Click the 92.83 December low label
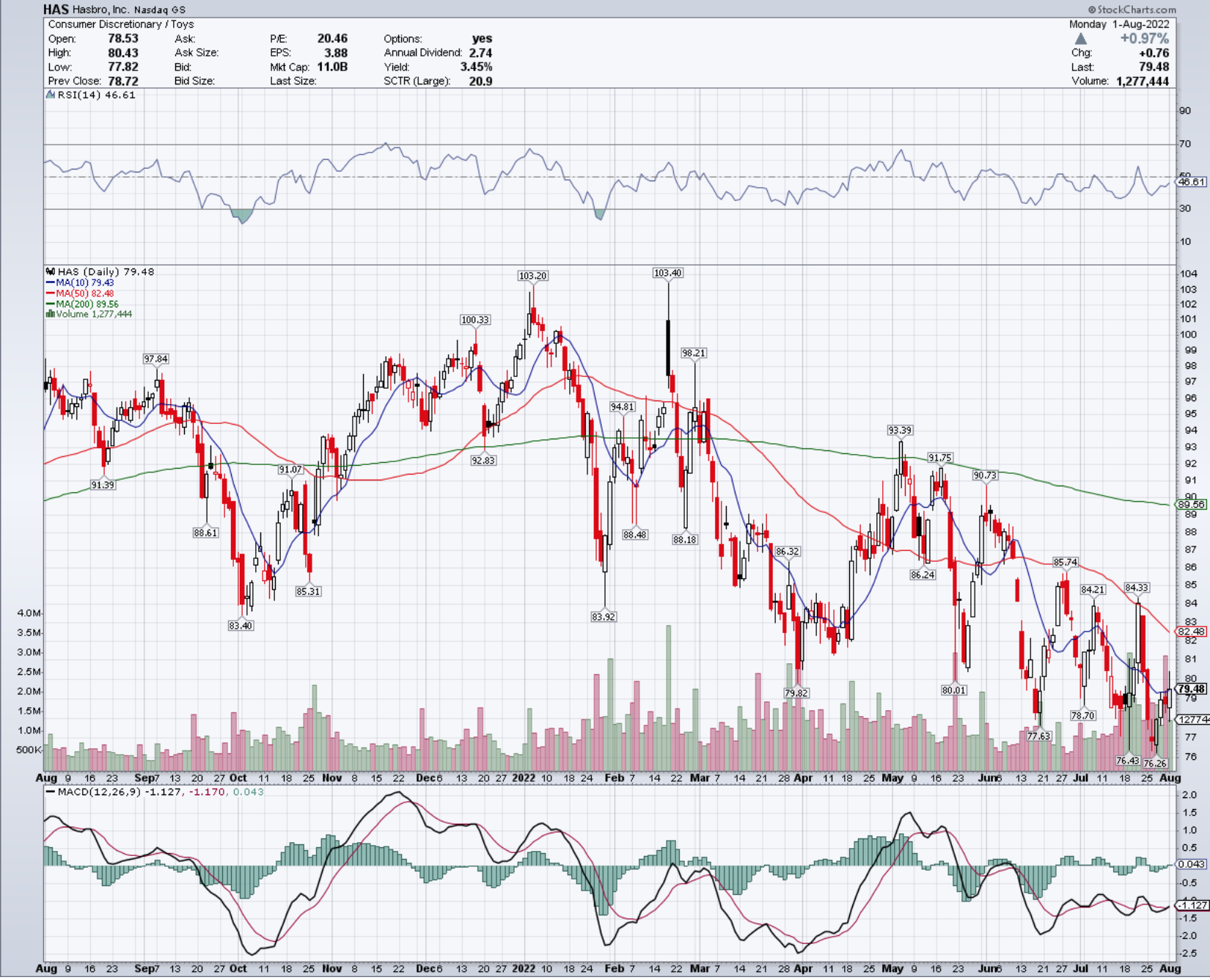 pyautogui.click(x=483, y=461)
